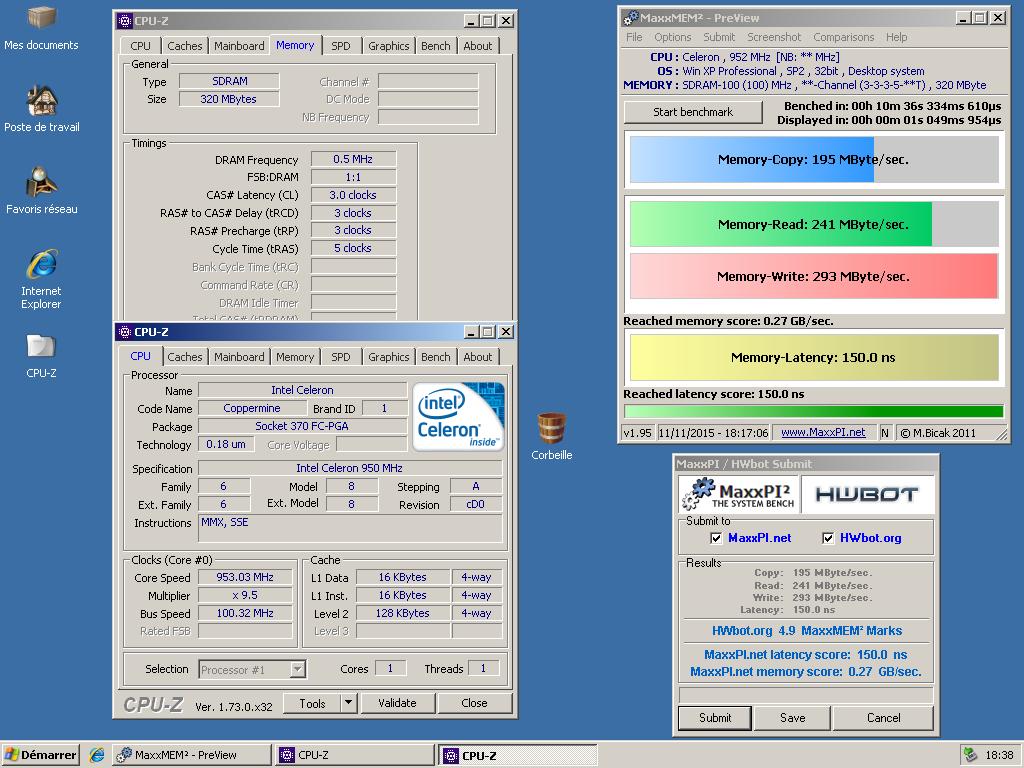This screenshot has height=768, width=1024.
Task: Click the Memory-Latency result bar
Action: click(x=814, y=357)
